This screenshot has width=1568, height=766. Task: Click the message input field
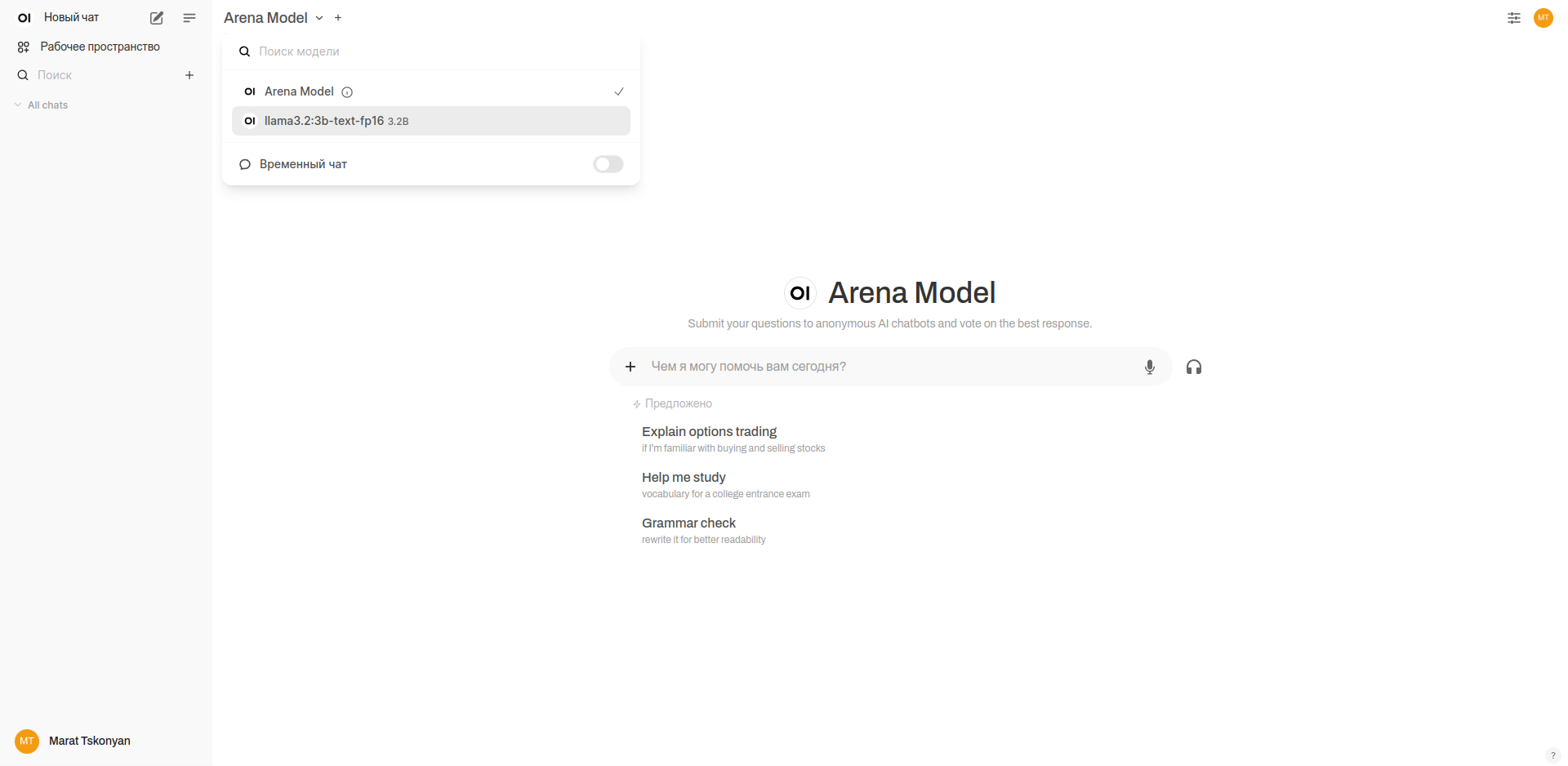pyautogui.click(x=890, y=367)
